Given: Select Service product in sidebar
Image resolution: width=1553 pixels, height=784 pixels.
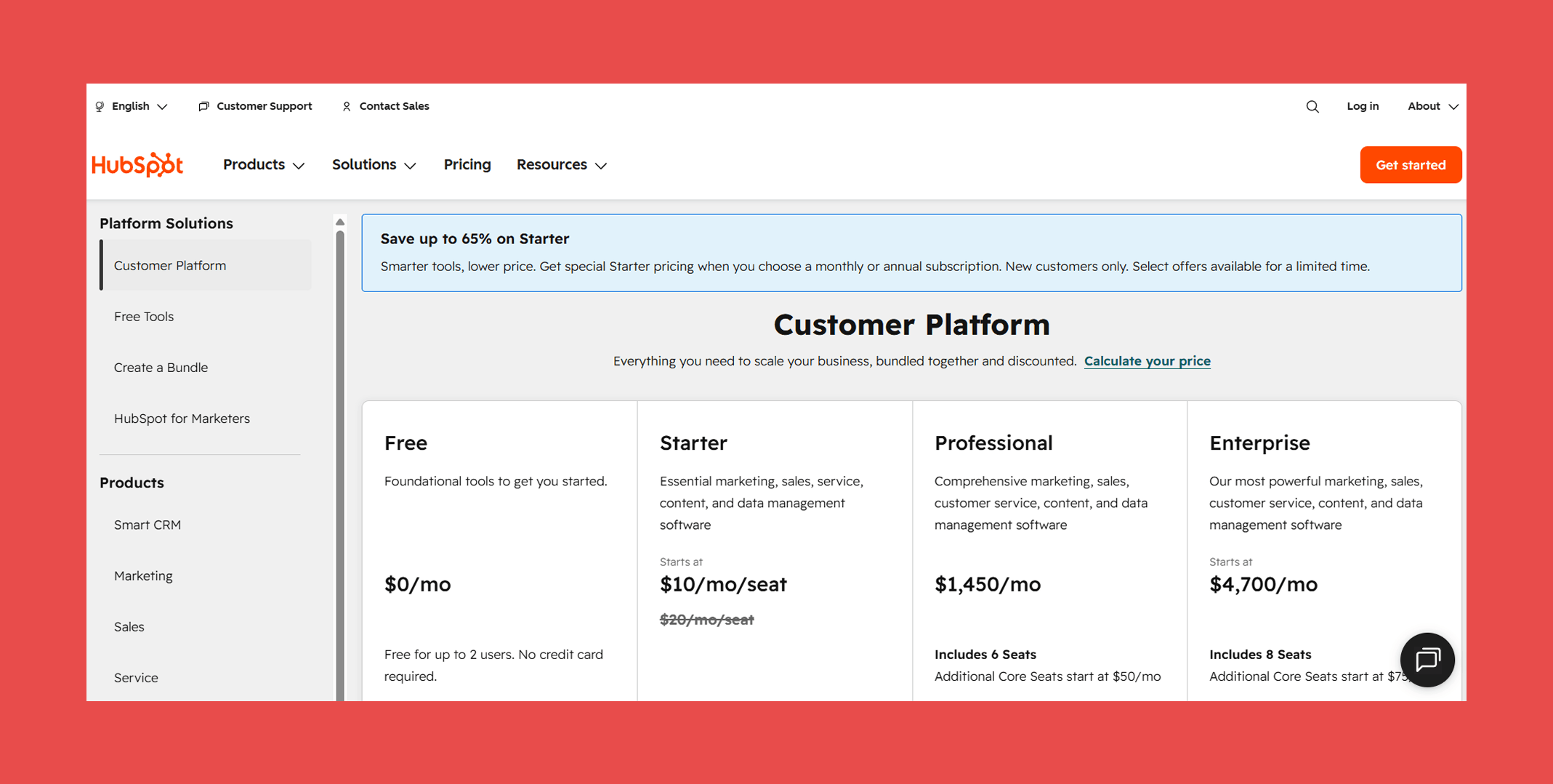Looking at the screenshot, I should point(136,677).
